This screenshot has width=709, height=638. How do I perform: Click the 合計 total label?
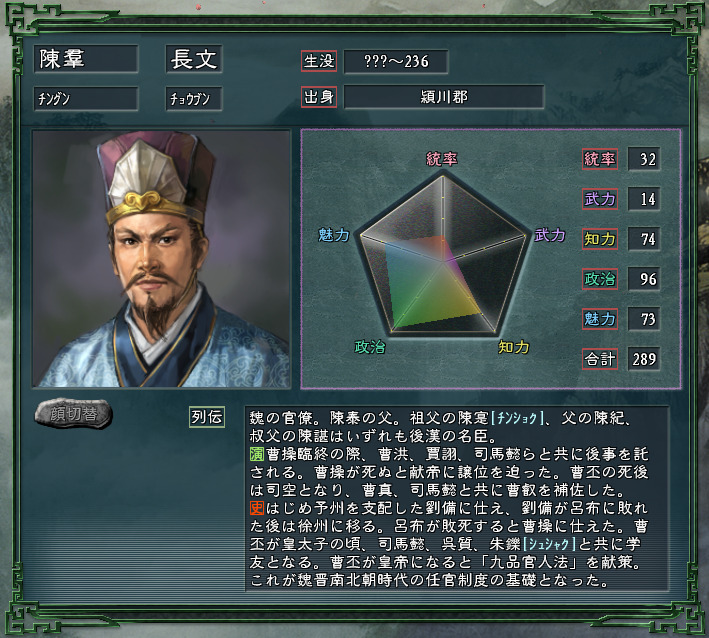click(x=600, y=359)
